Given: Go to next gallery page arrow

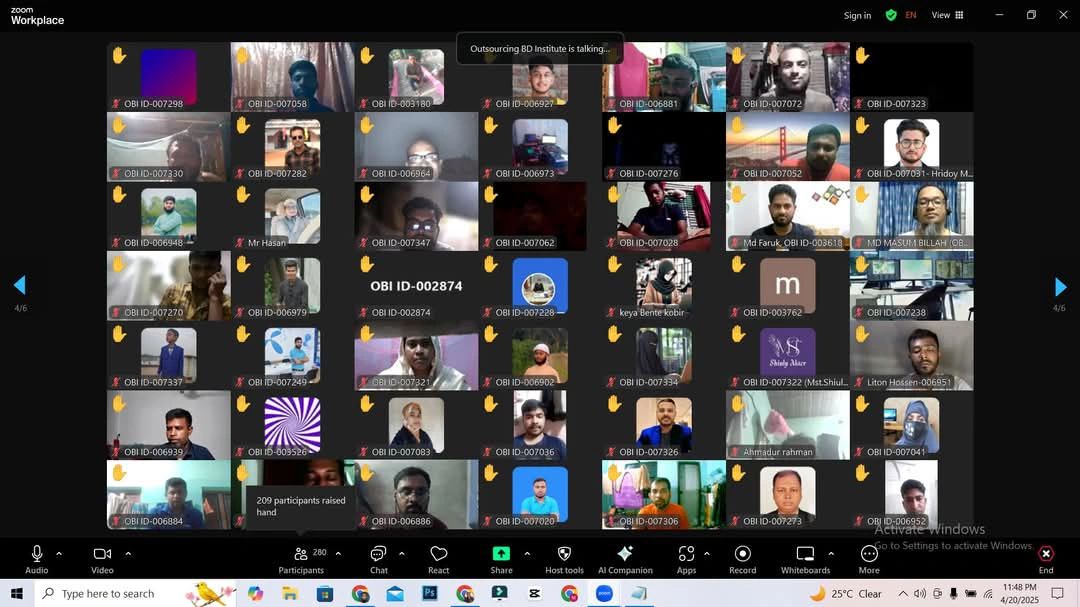Looking at the screenshot, I should pyautogui.click(x=1060, y=287).
